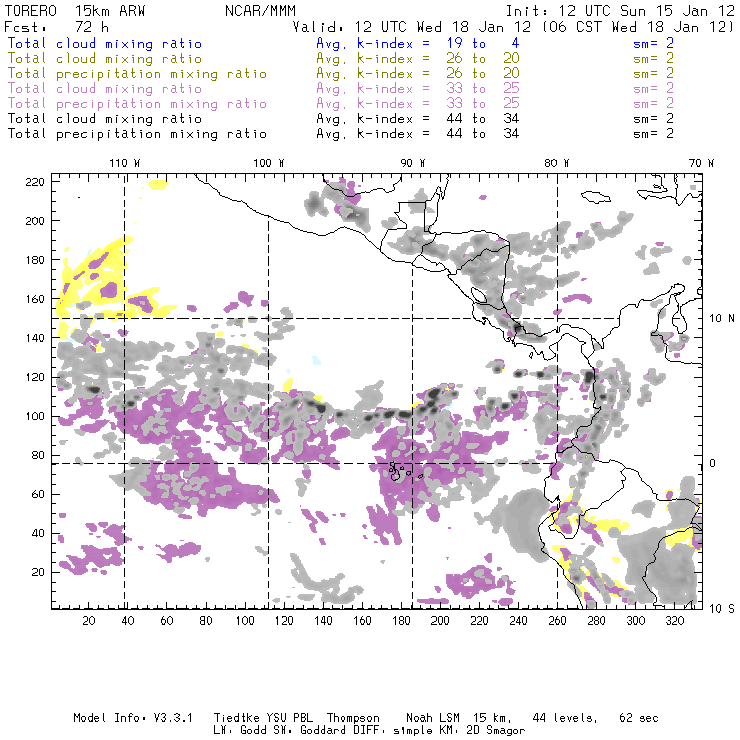
Task: Click the "62 sec" time step text
Action: (x=639, y=718)
